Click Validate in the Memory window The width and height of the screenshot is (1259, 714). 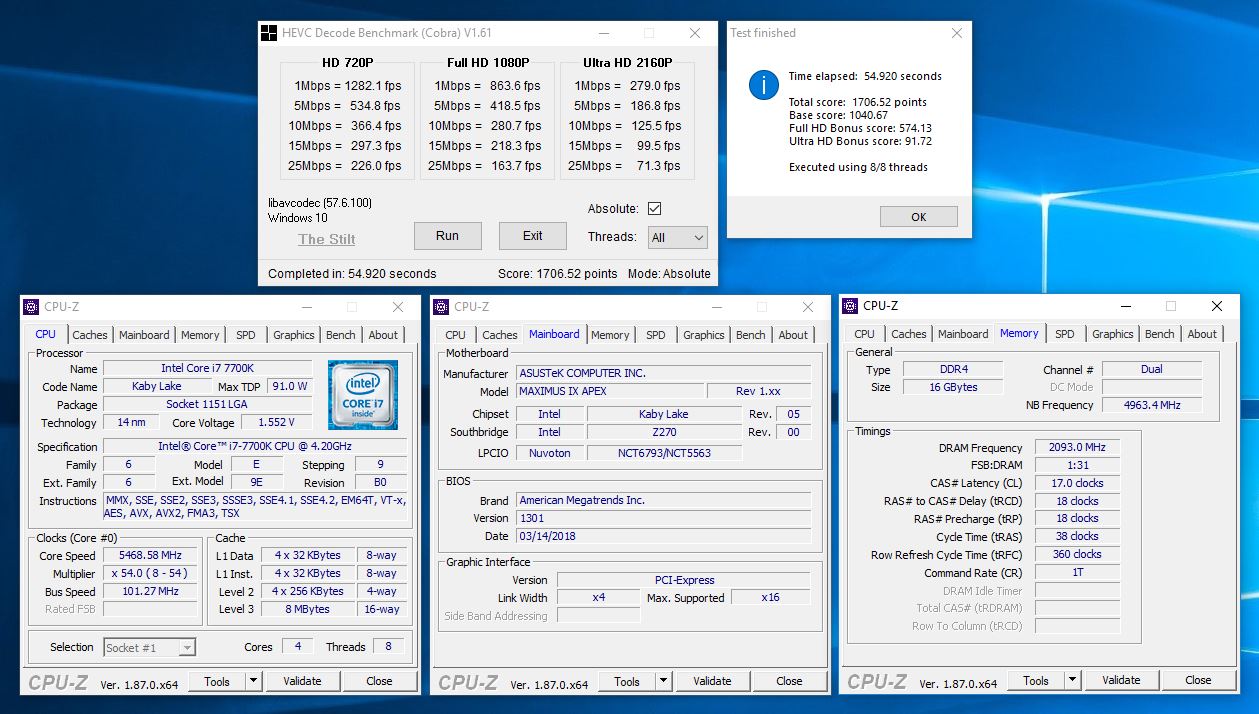[1121, 680]
